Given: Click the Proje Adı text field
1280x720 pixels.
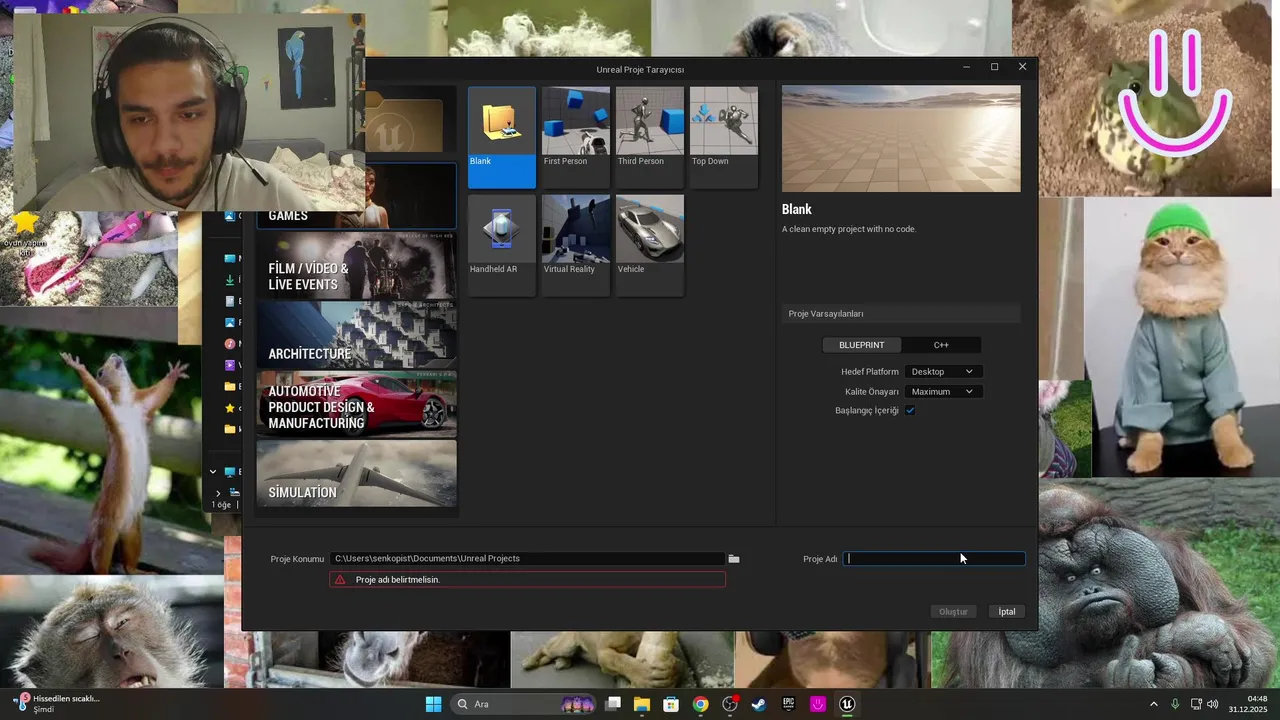Looking at the screenshot, I should click(934, 559).
